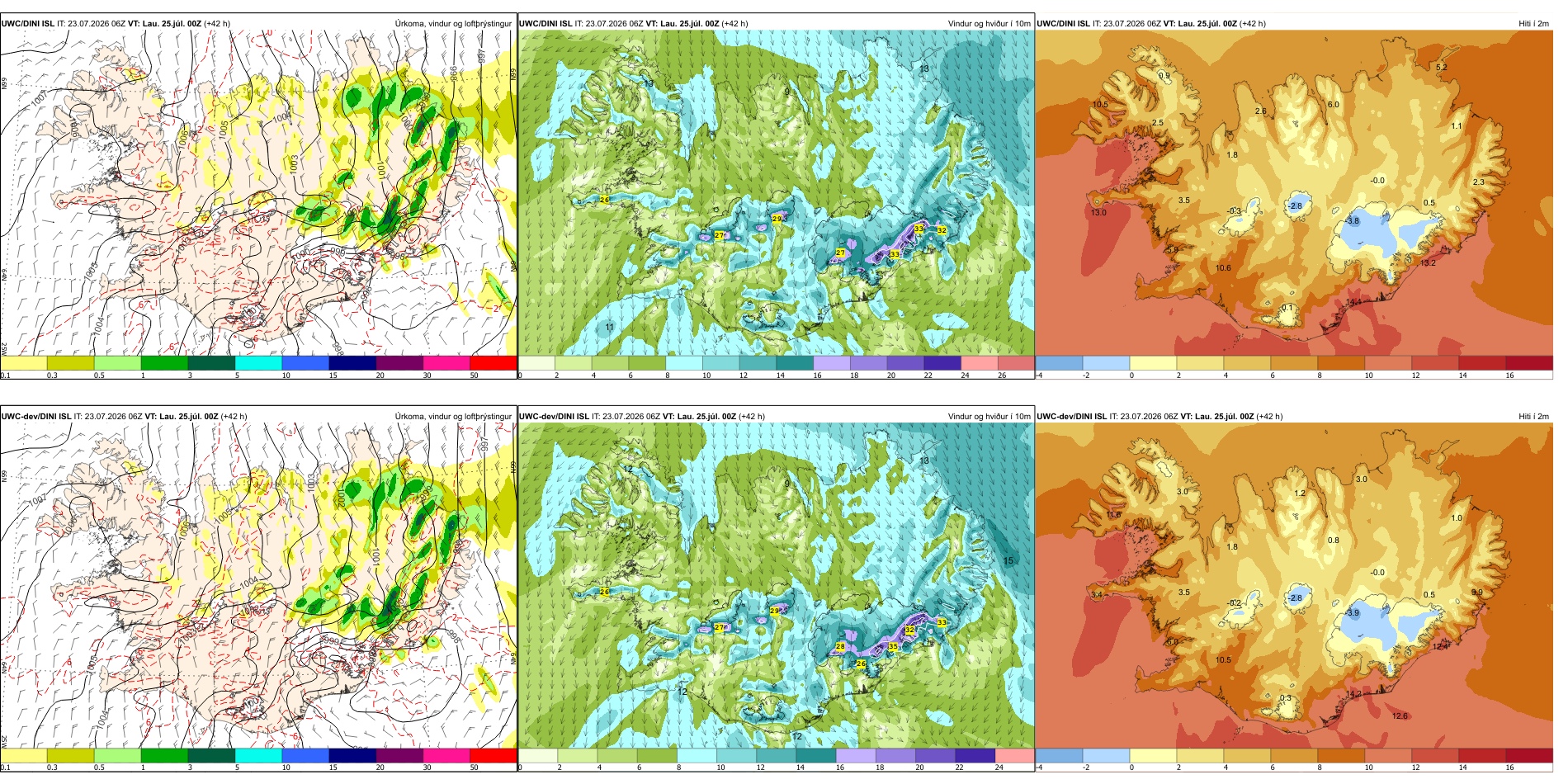Click the orange 8–10 swatch in UWC-dev temperature legend

click(x=1341, y=755)
